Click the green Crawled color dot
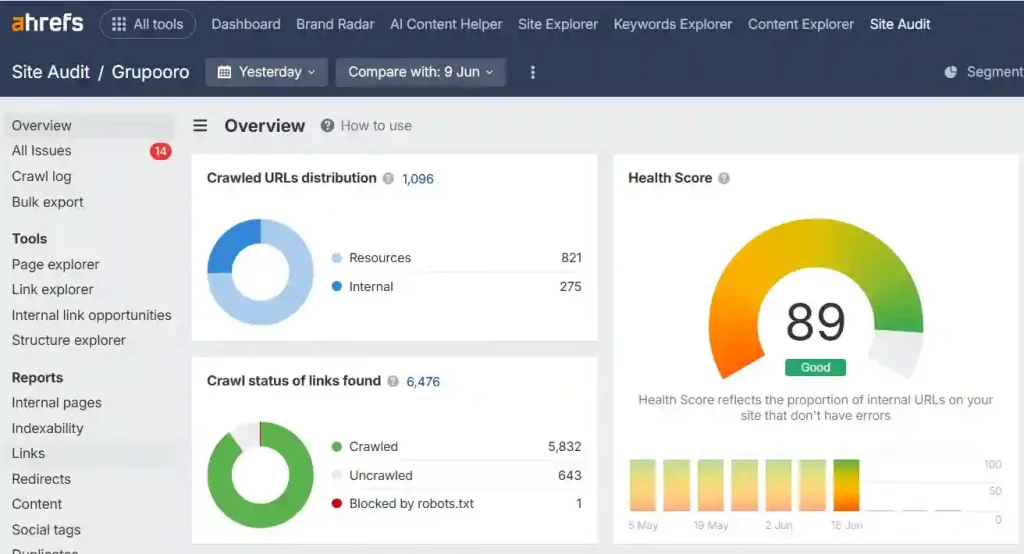The image size is (1024, 554). (336, 446)
